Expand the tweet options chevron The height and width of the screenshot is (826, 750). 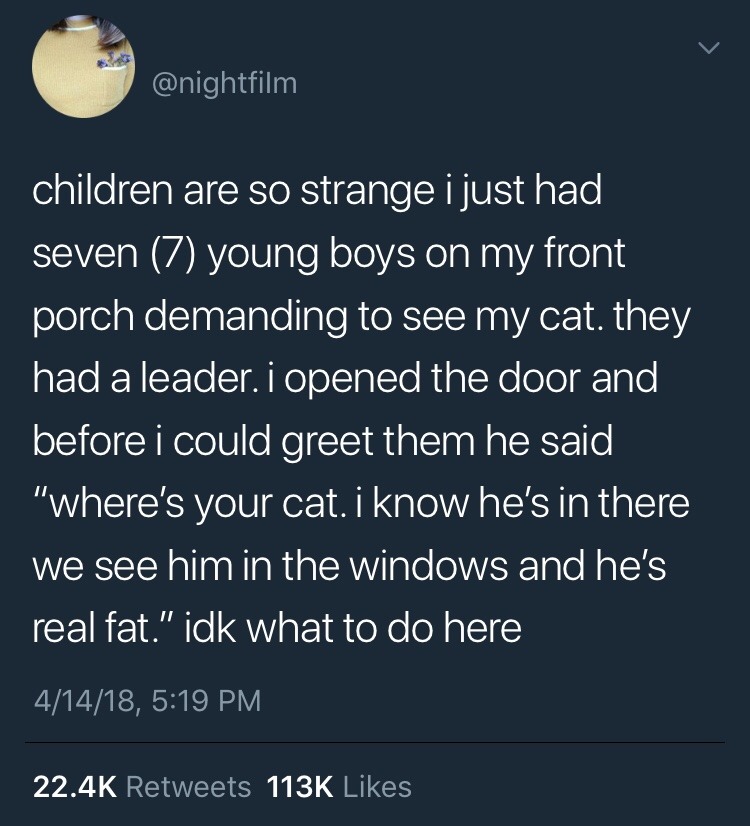pos(708,47)
